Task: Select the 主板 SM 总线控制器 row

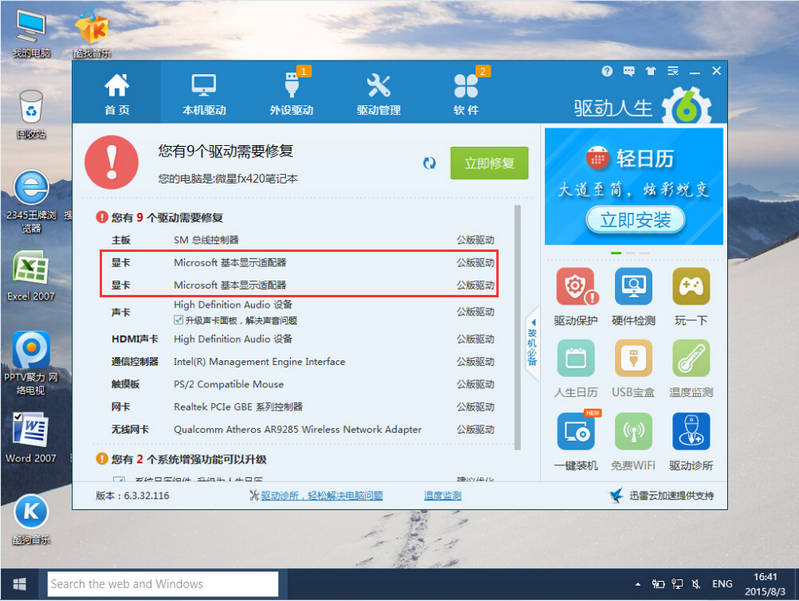Action: (x=303, y=240)
